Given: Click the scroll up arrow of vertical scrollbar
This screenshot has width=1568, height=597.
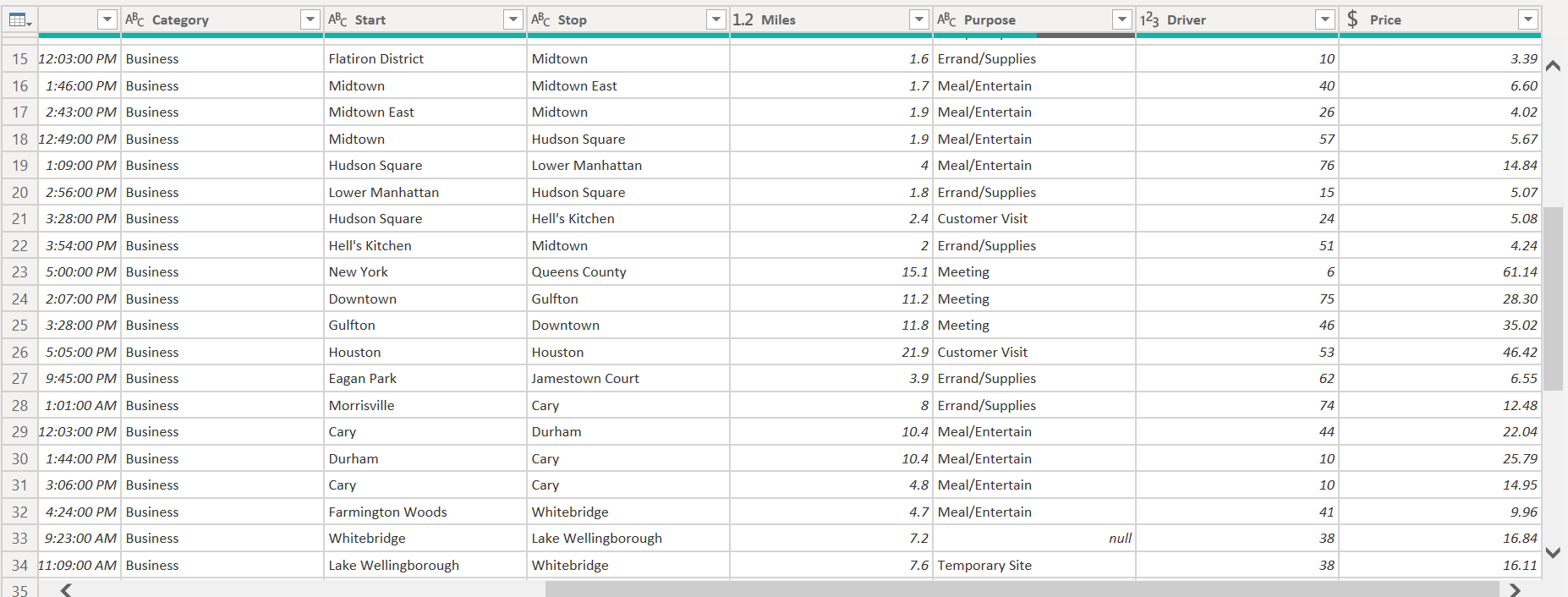Looking at the screenshot, I should (1554, 65).
